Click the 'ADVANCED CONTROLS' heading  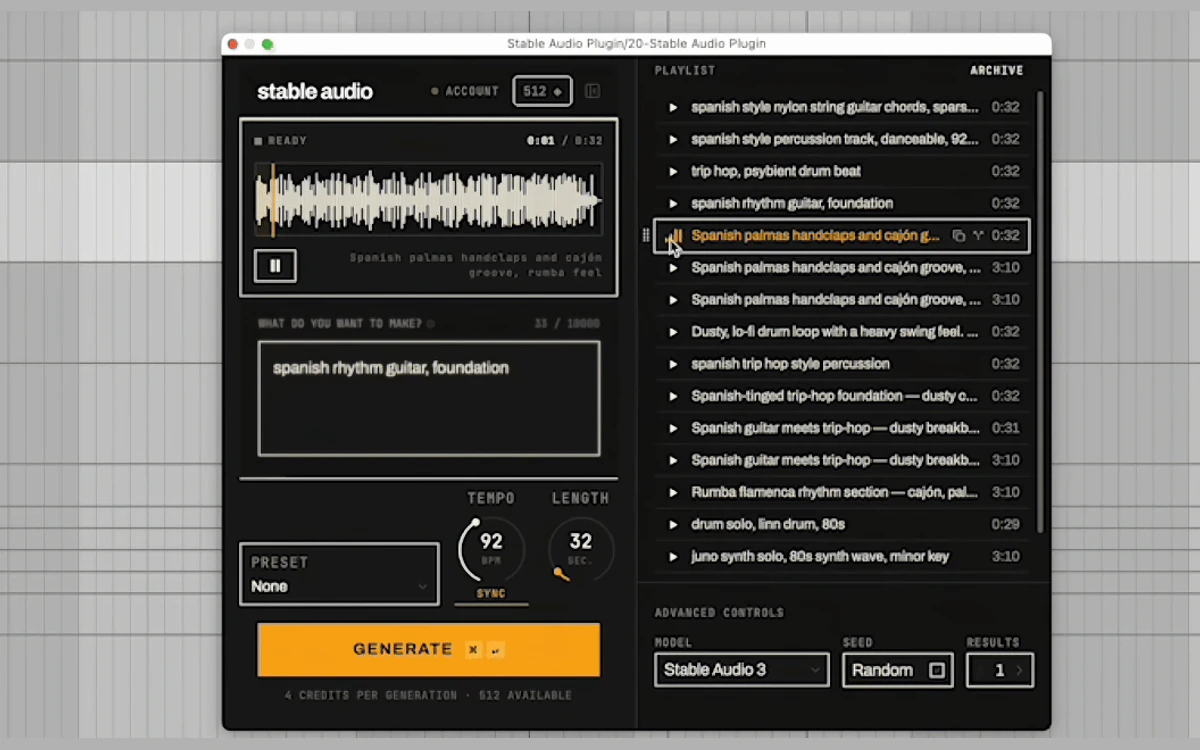click(x=719, y=613)
